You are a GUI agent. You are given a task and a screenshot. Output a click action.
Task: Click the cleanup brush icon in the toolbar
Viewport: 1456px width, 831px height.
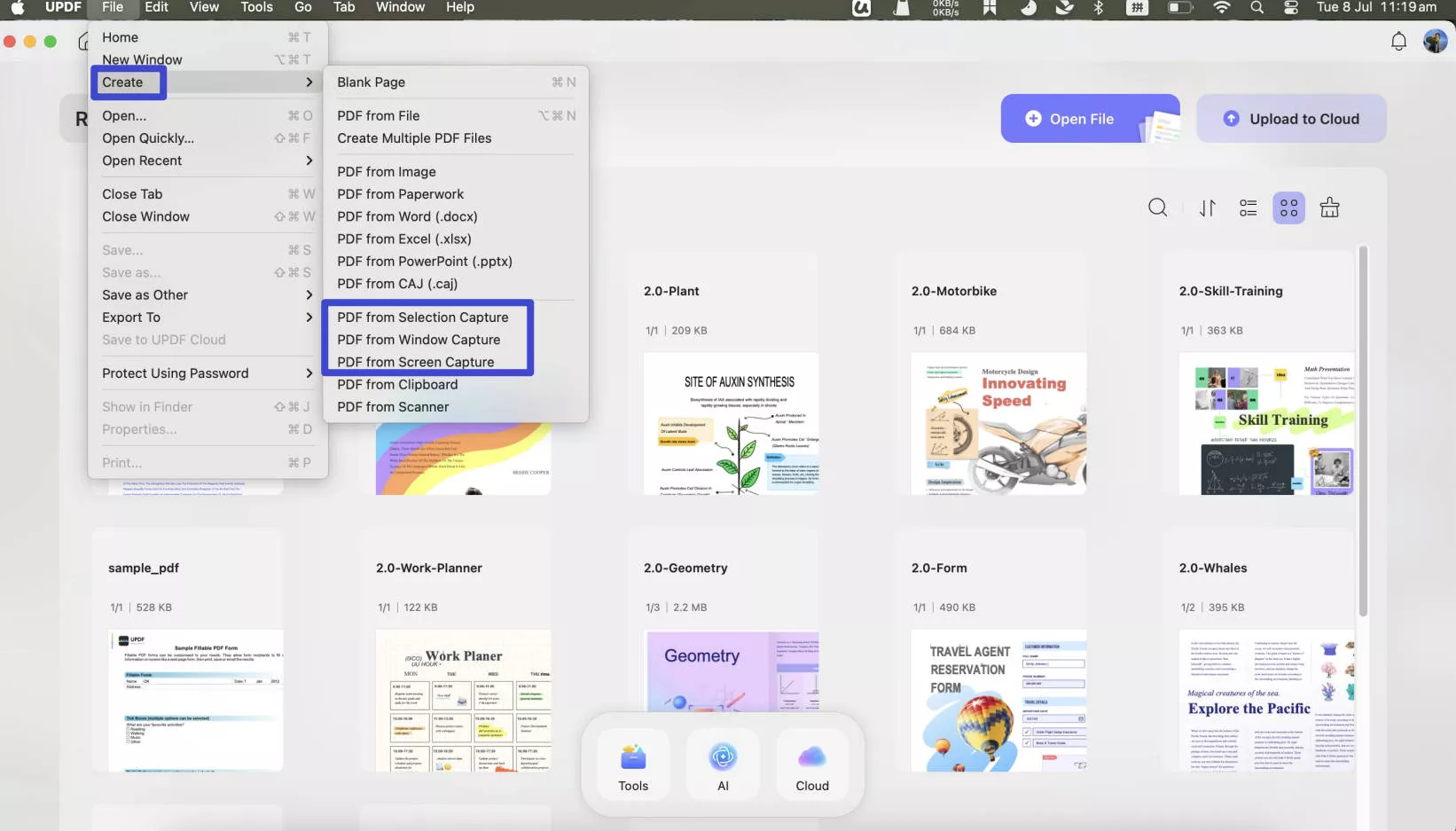click(1329, 207)
